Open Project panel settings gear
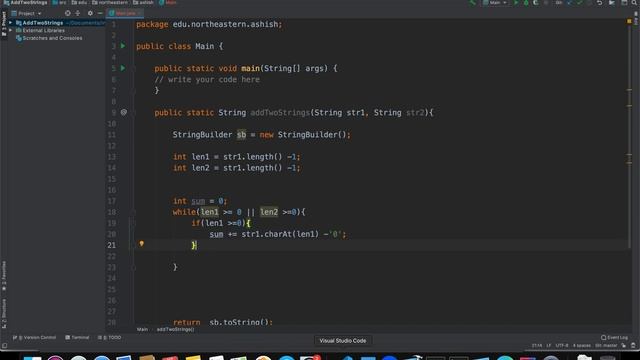The width and height of the screenshot is (640, 360). [x=90, y=13]
